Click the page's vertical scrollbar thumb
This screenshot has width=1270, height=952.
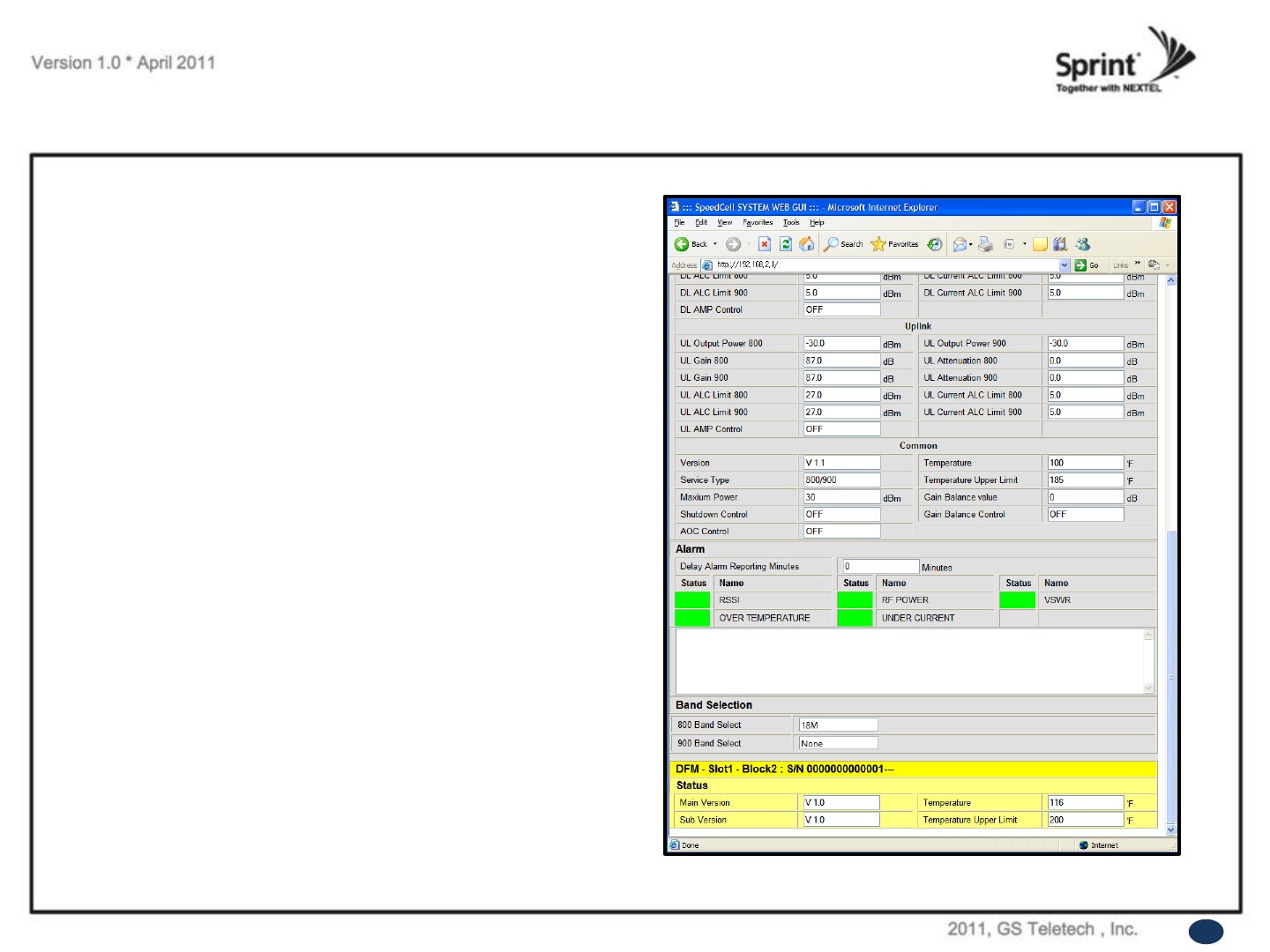tap(1171, 676)
